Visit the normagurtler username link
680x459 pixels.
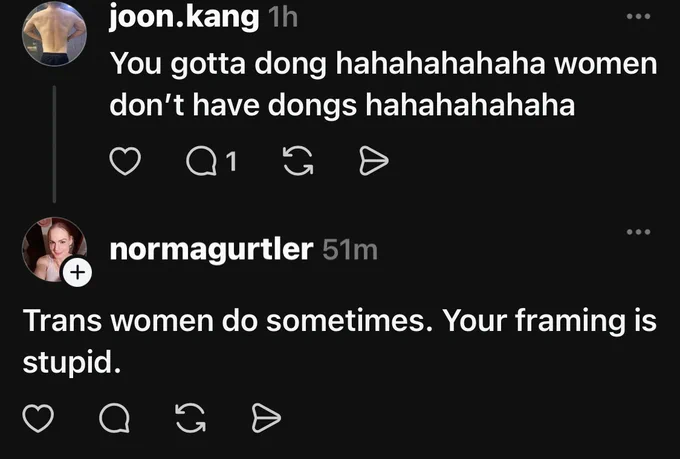210,249
